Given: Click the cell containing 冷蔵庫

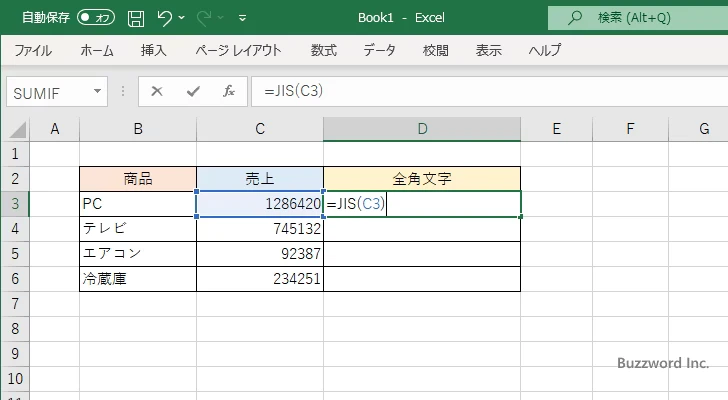Looking at the screenshot, I should click(x=138, y=279).
